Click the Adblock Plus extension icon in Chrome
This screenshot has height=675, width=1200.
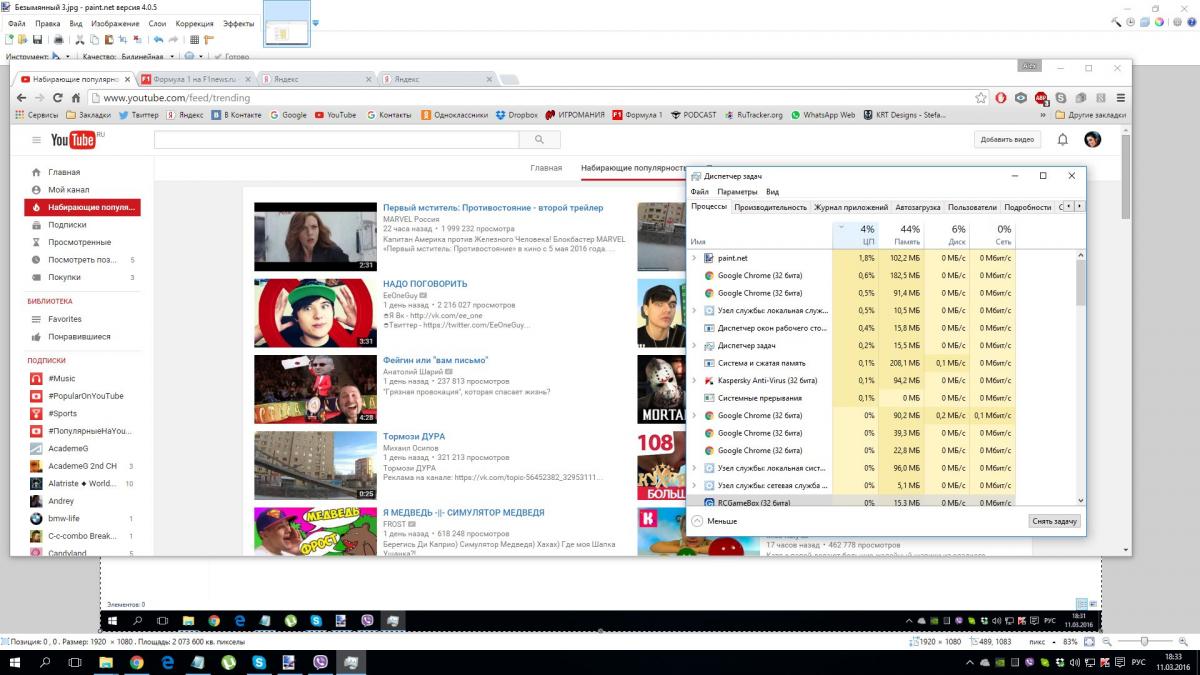(1041, 98)
